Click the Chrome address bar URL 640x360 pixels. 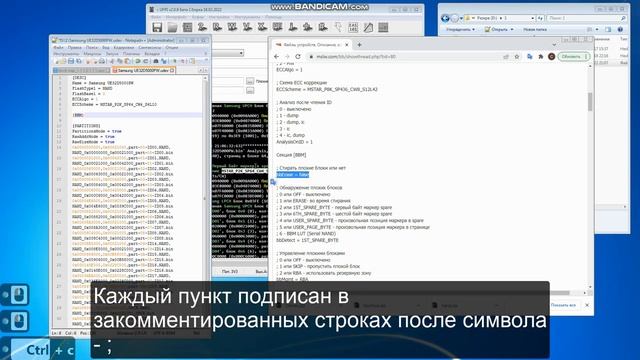[356, 57]
